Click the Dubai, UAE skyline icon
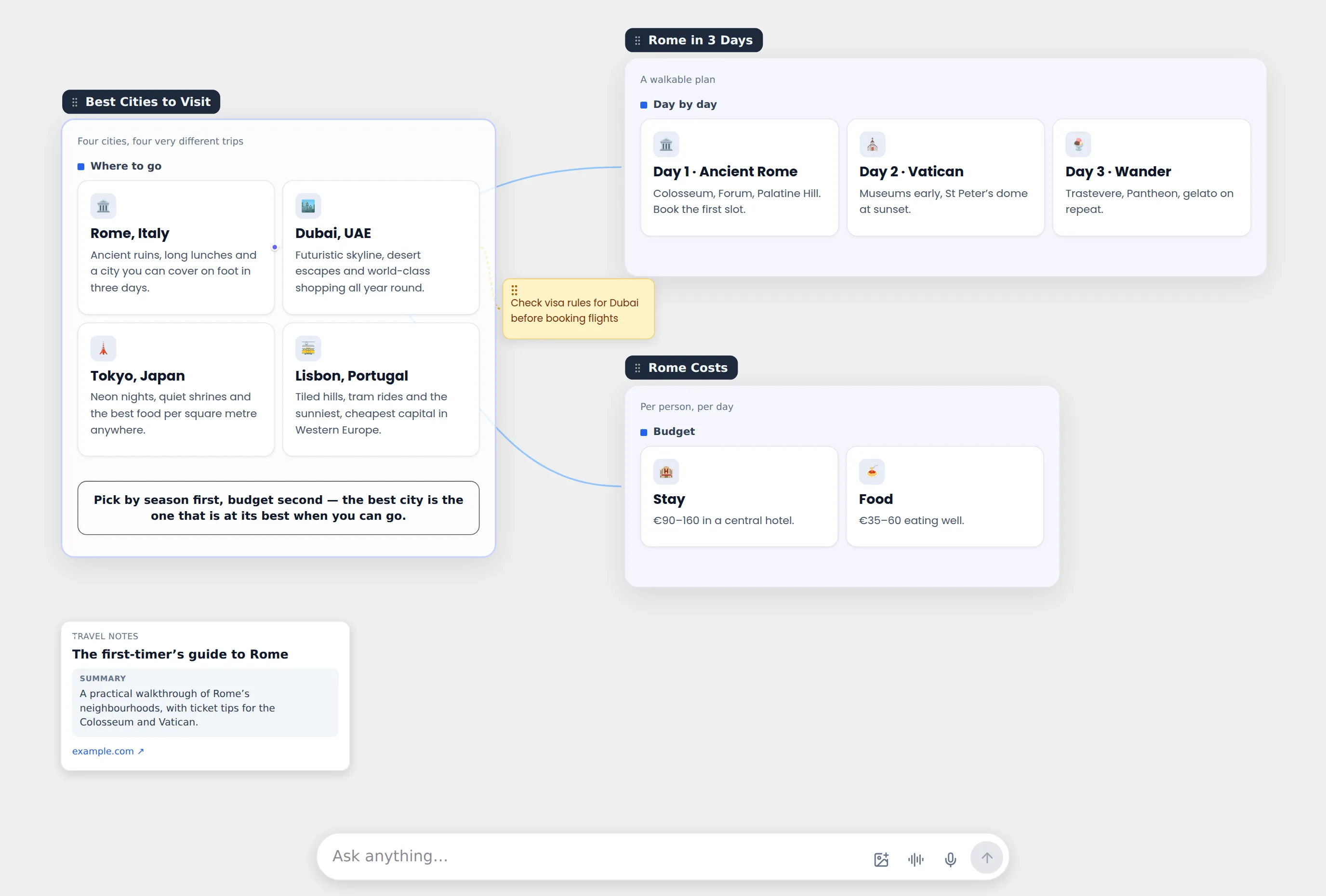Screen dimensions: 1326x896 pyautogui.click(x=308, y=206)
